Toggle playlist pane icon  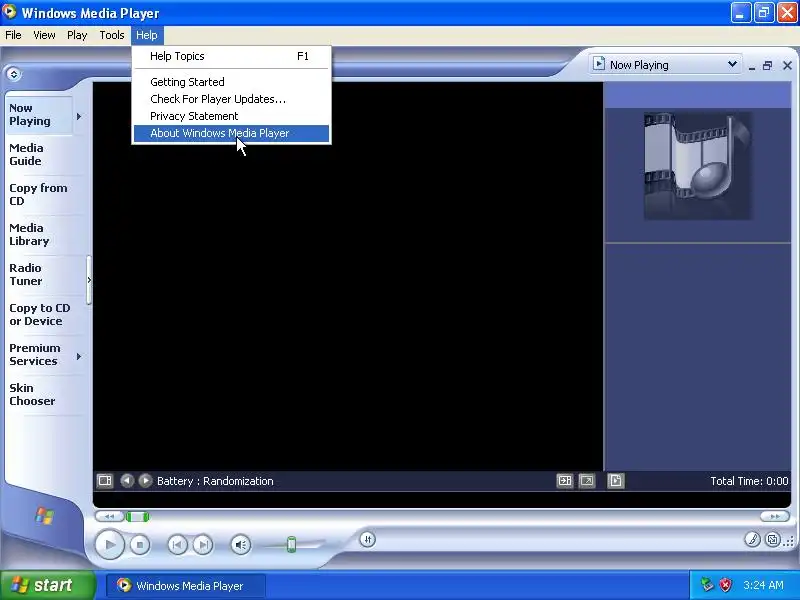point(616,481)
